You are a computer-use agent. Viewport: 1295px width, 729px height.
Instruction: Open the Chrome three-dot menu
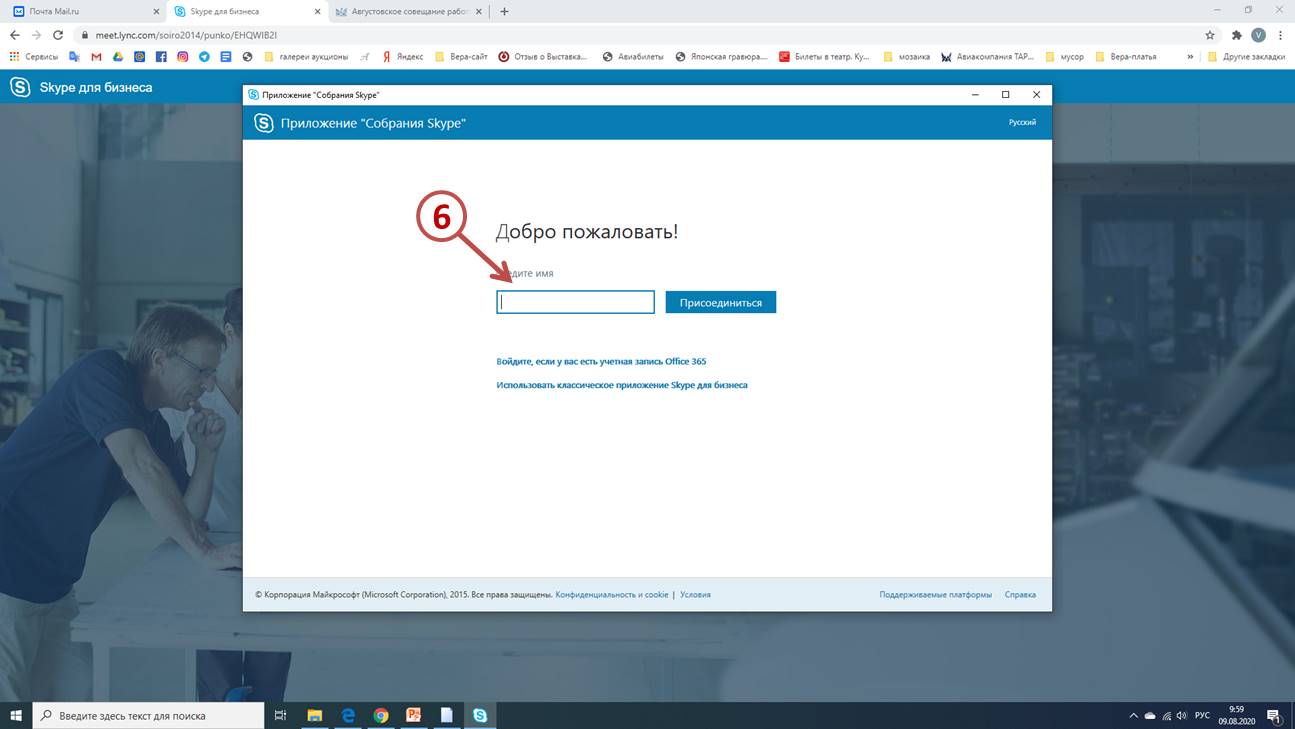coord(1281,35)
